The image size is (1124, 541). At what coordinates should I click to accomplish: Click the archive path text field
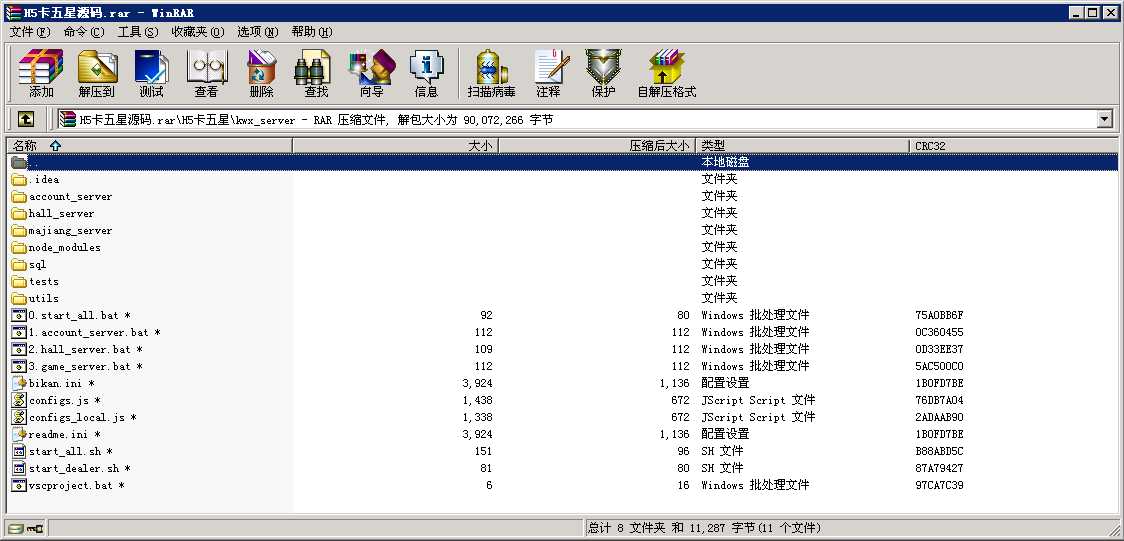577,120
